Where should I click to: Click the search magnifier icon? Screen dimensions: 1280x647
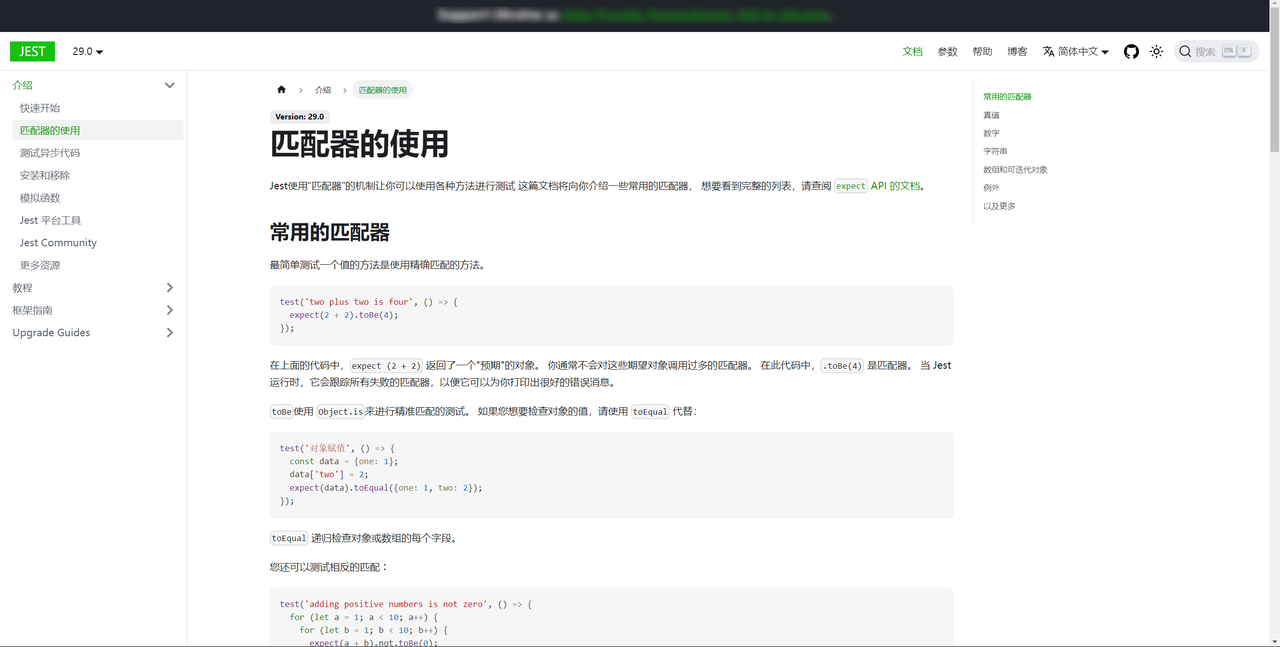click(1185, 51)
